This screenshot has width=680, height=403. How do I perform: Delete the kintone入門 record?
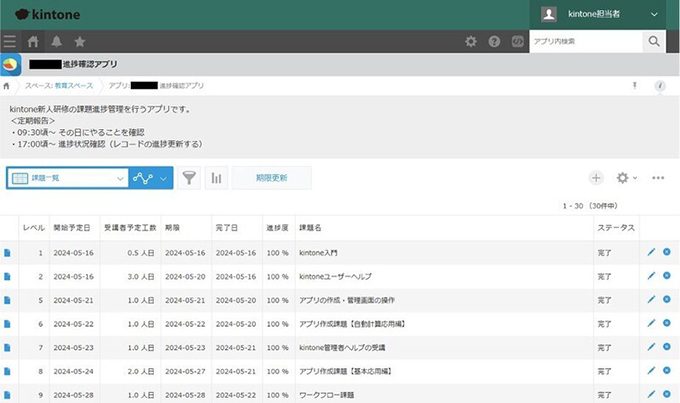coord(667,252)
